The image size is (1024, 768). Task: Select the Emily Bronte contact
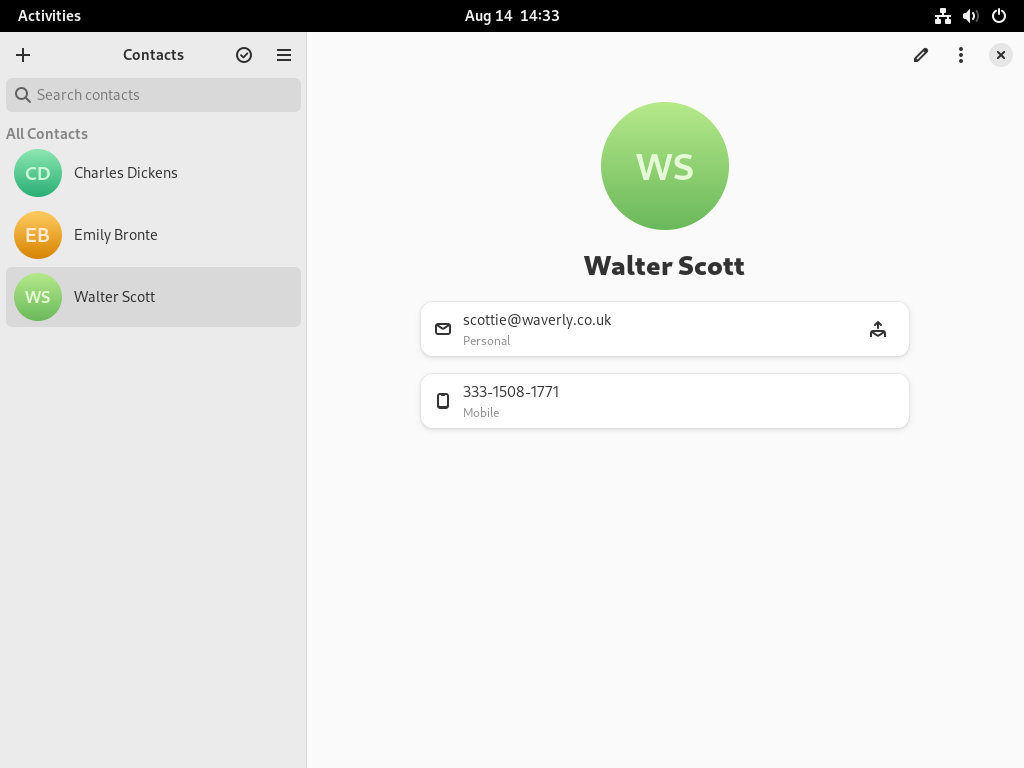(153, 235)
